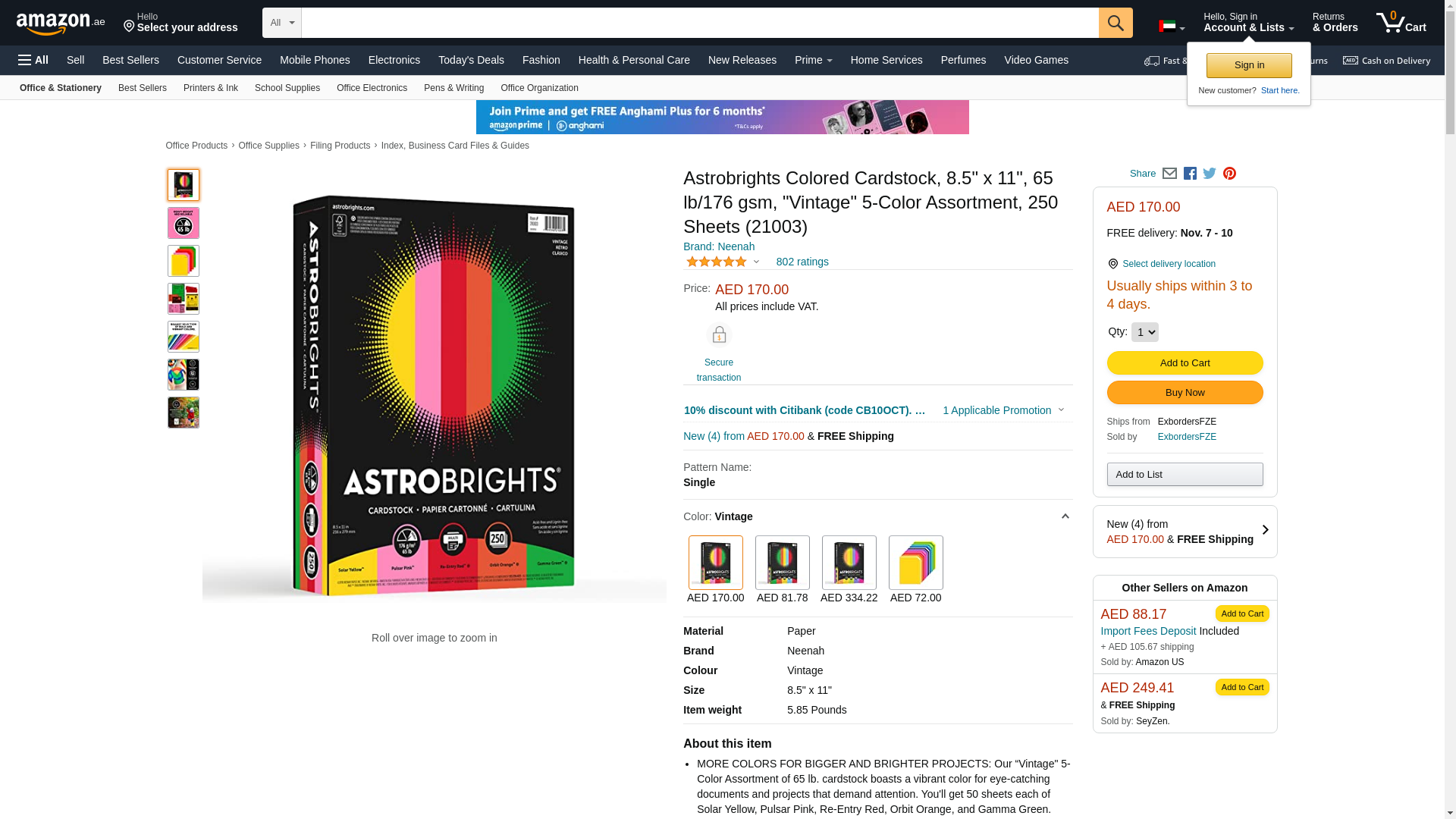The image size is (1456, 819).
Task: Open the Qty quantity dropdown
Action: [x=1144, y=332]
